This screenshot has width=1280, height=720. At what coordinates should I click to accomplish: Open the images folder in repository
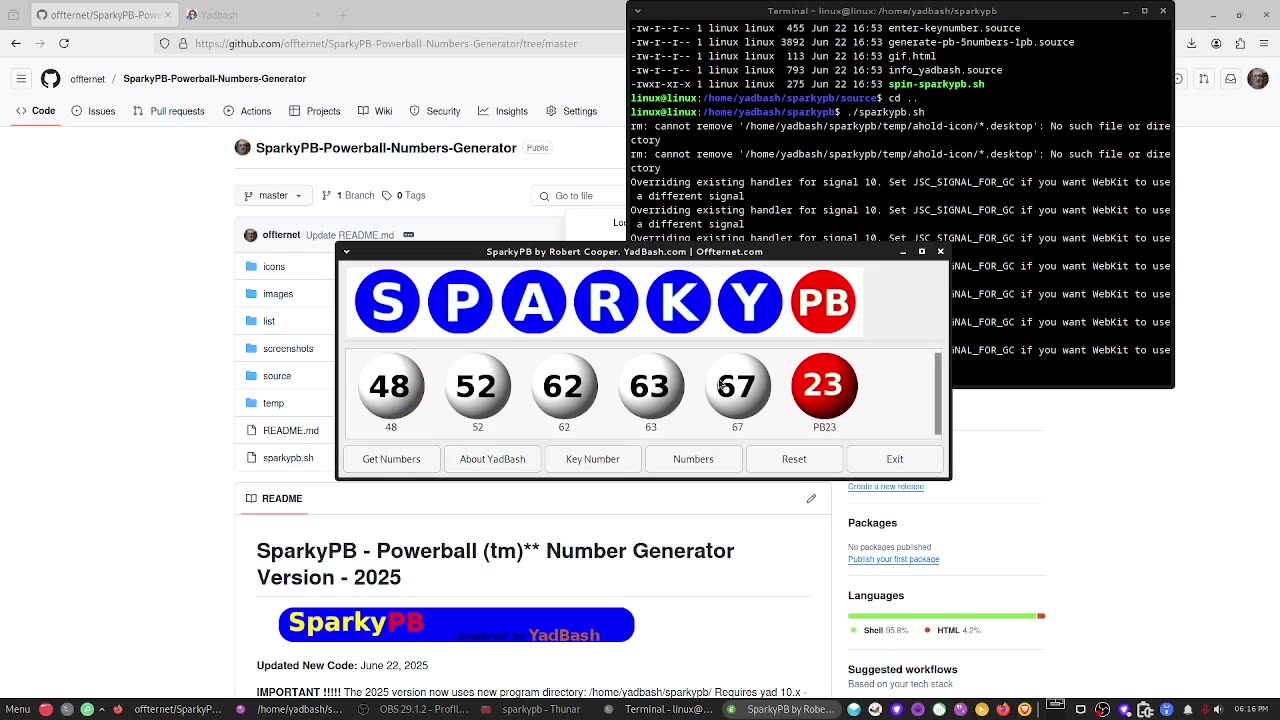278,294
